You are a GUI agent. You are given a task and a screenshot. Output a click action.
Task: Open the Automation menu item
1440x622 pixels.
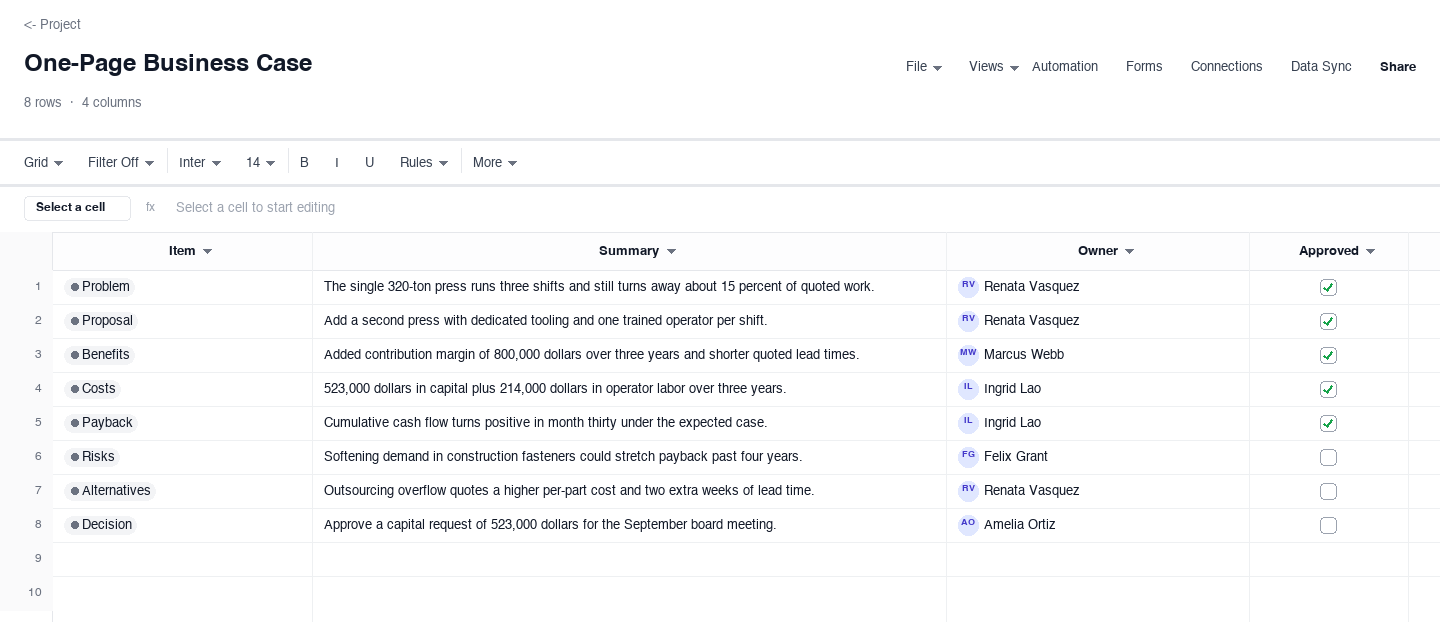coord(1065,67)
